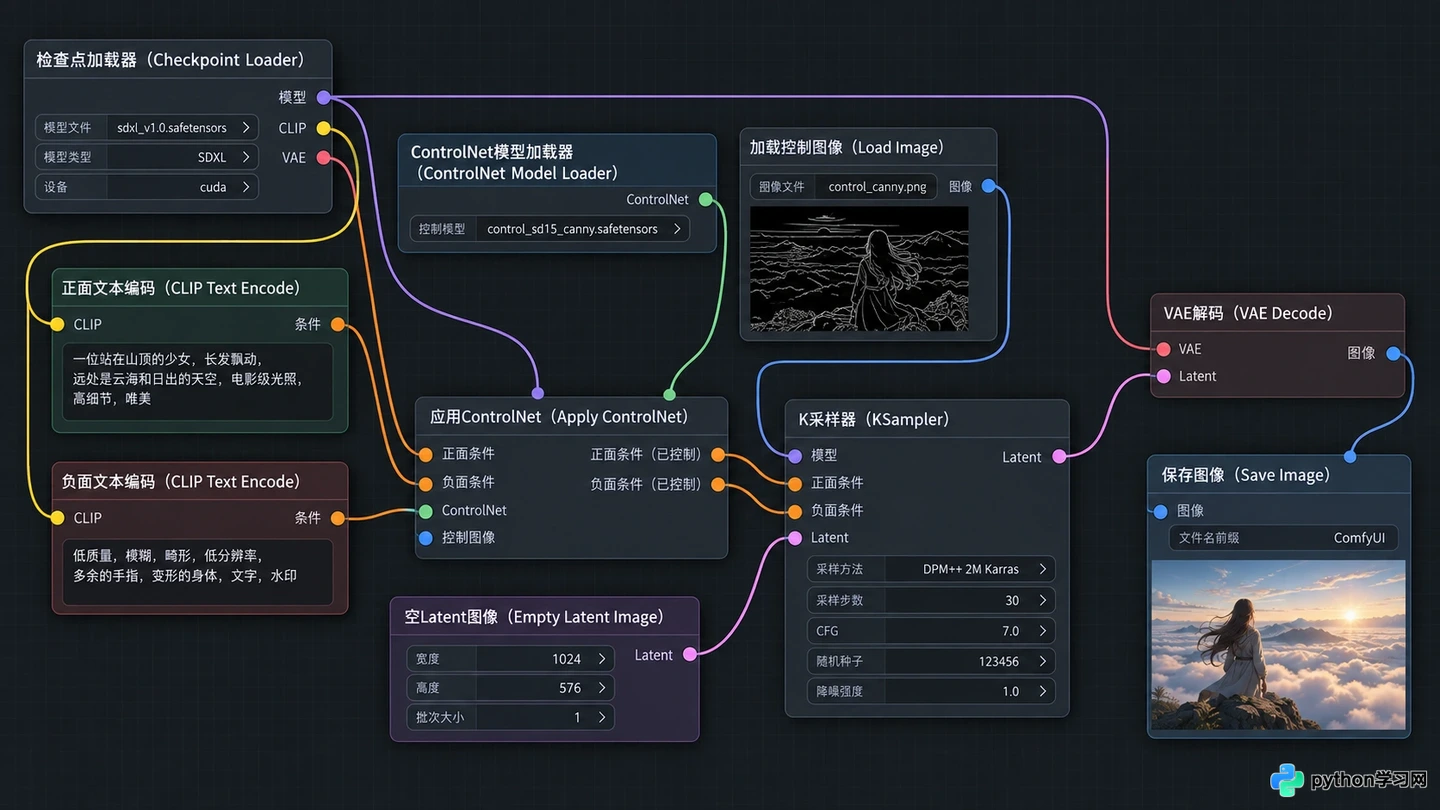The width and height of the screenshot is (1440, 810).
Task: Click the 批次大小 1 field
Action: click(510, 717)
